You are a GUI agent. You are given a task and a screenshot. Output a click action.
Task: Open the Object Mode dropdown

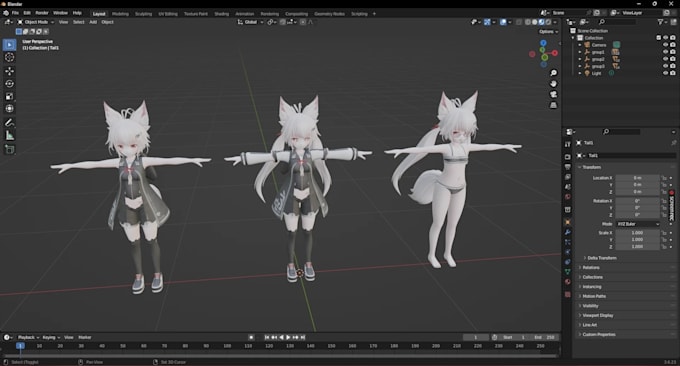(36, 22)
